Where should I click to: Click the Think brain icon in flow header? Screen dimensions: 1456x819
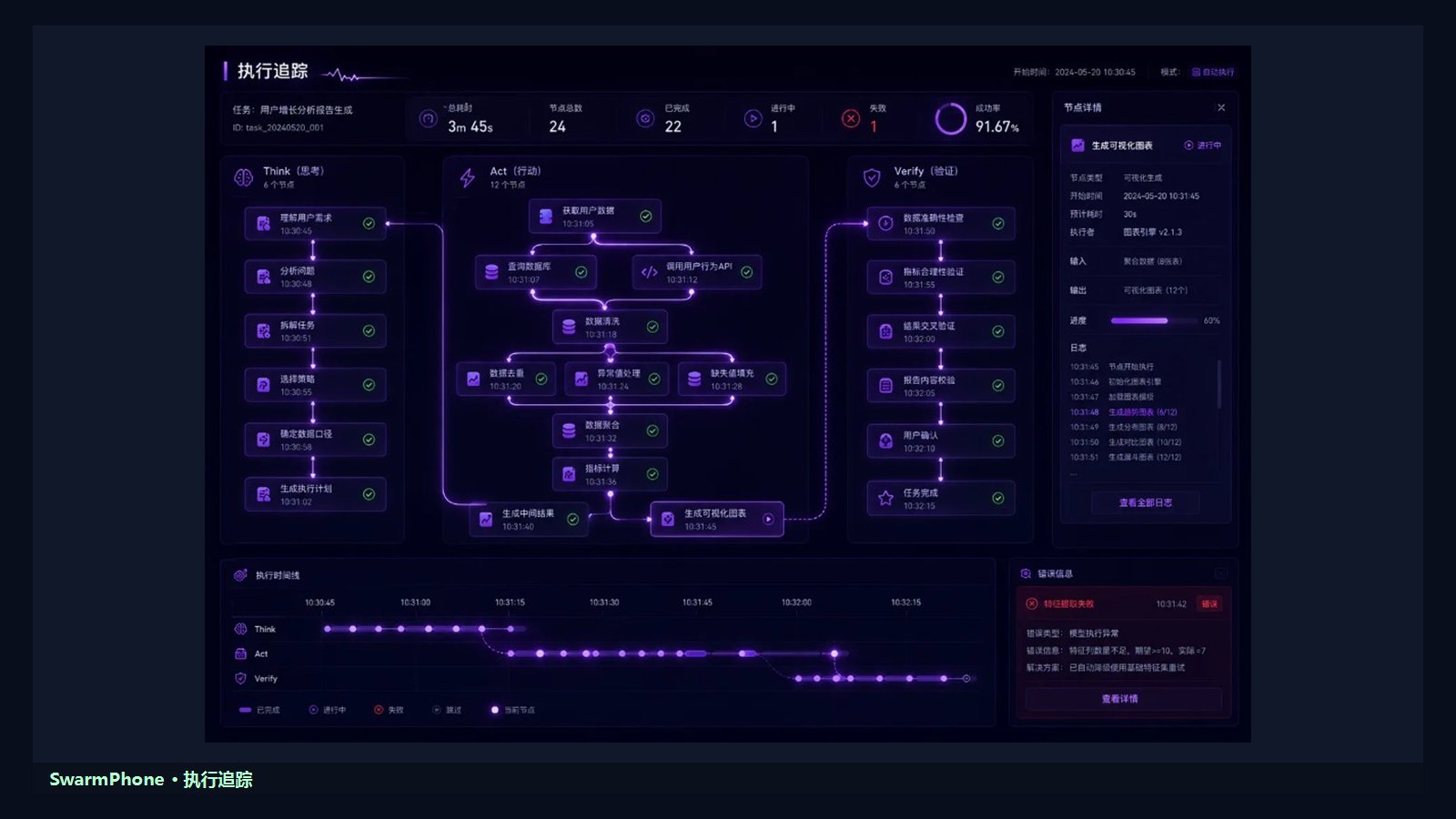tap(244, 177)
